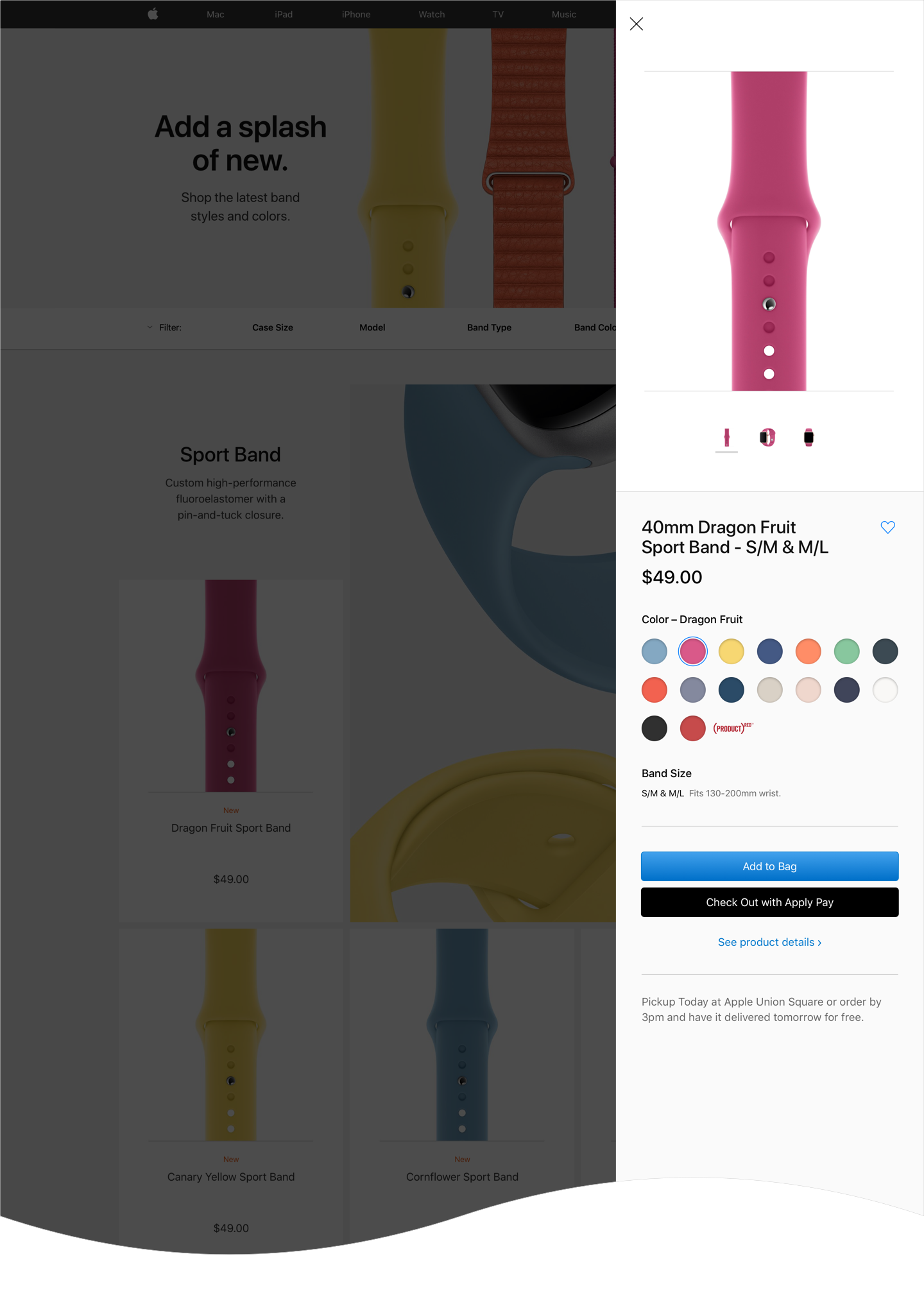924x1304 pixels.
Task: Show the watch front-view thumbnail
Action: pyautogui.click(x=809, y=438)
